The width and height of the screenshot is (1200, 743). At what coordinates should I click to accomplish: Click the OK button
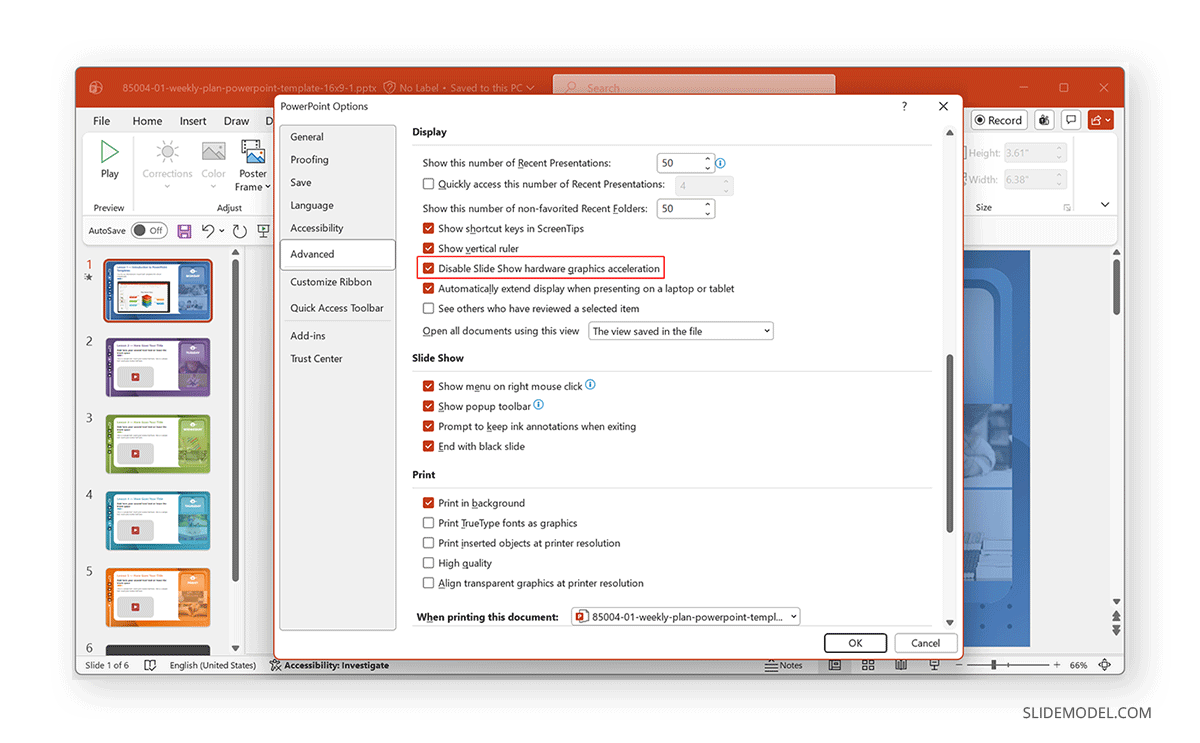(855, 642)
